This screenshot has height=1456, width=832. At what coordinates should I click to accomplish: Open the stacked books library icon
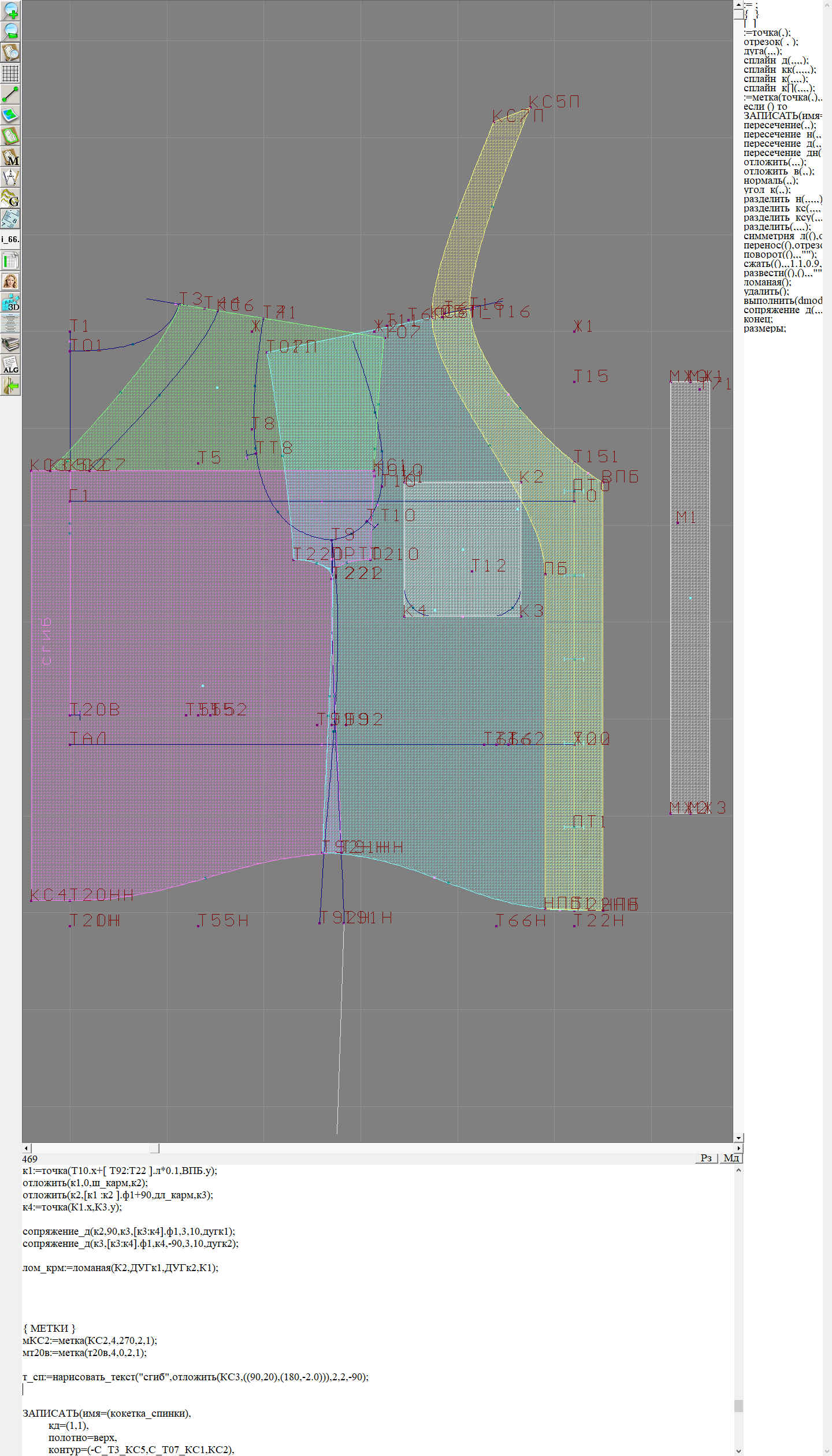(10, 344)
